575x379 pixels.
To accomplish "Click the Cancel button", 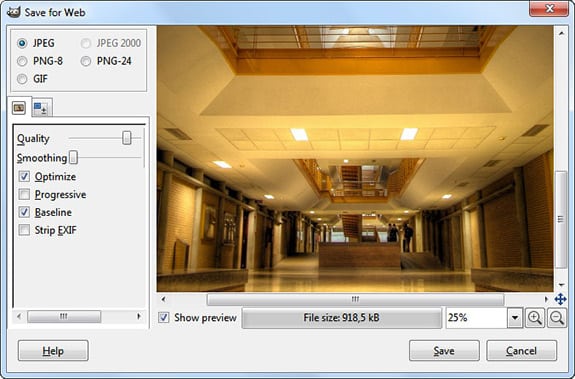I will (x=521, y=351).
